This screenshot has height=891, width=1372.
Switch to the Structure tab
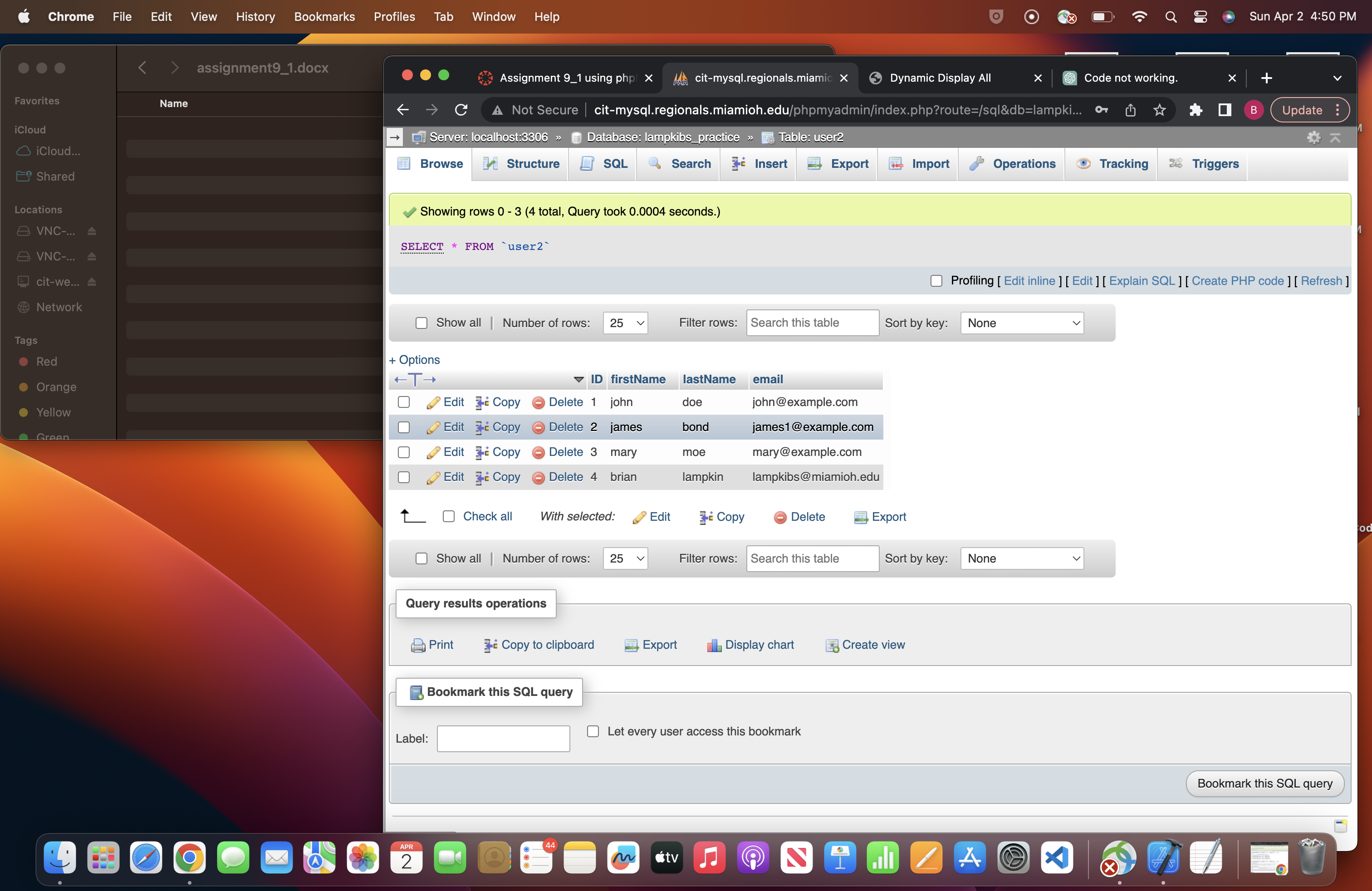point(520,164)
